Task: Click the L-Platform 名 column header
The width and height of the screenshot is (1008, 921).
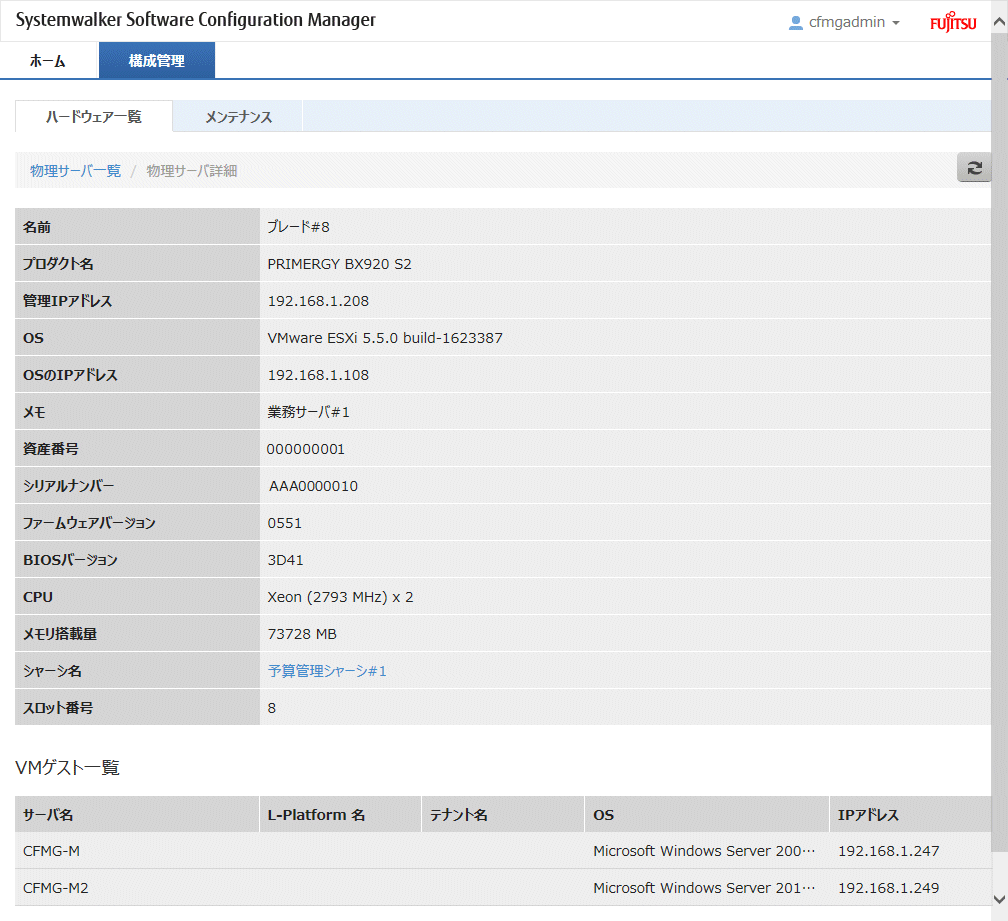Action: (341, 814)
